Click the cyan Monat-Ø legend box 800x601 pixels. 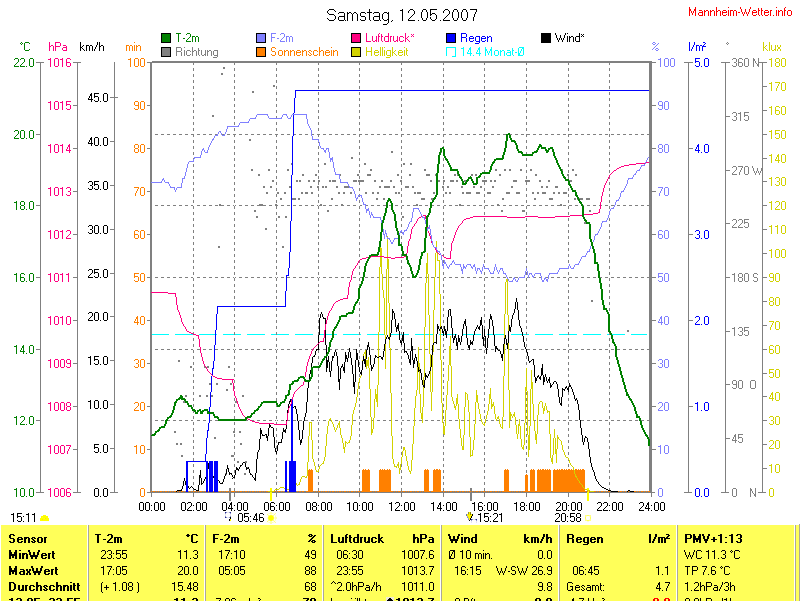(x=451, y=51)
